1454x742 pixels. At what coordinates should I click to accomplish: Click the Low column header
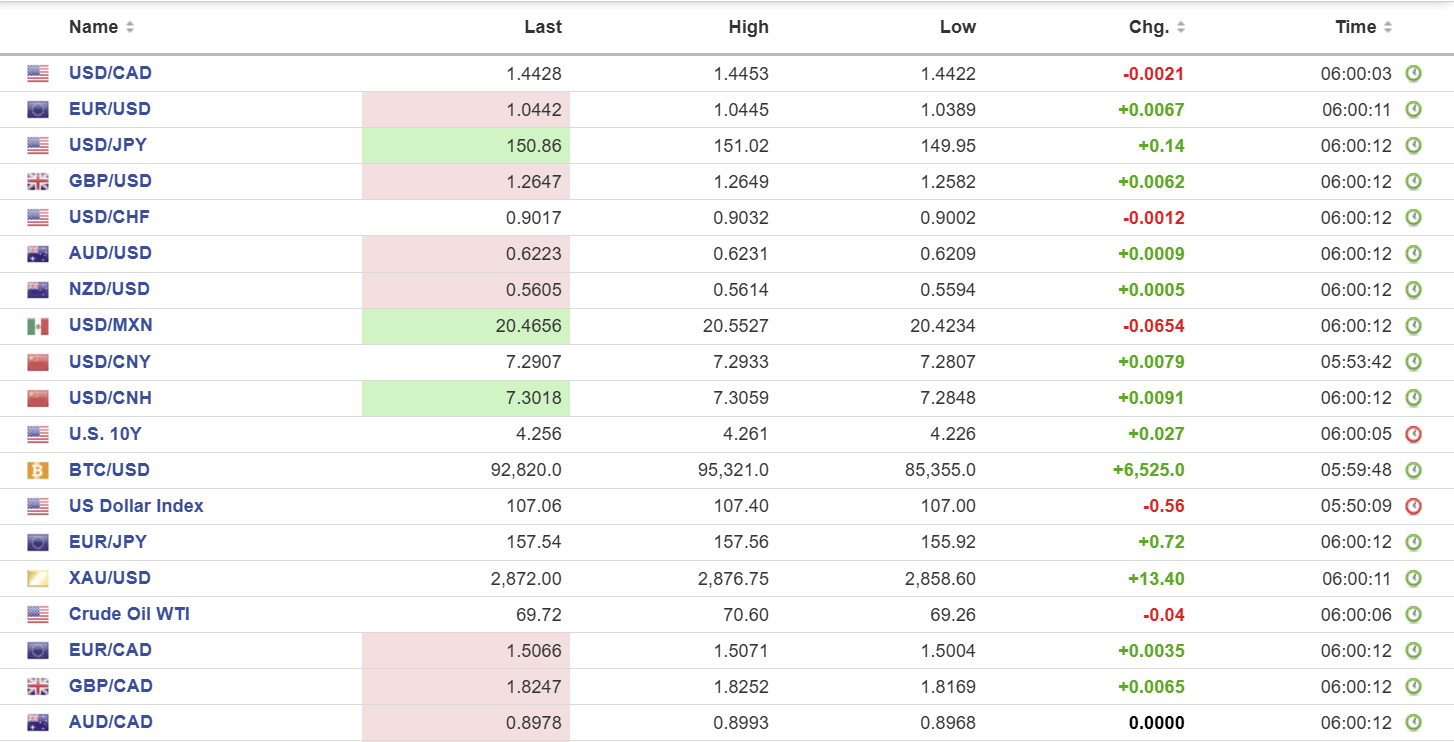tap(957, 27)
